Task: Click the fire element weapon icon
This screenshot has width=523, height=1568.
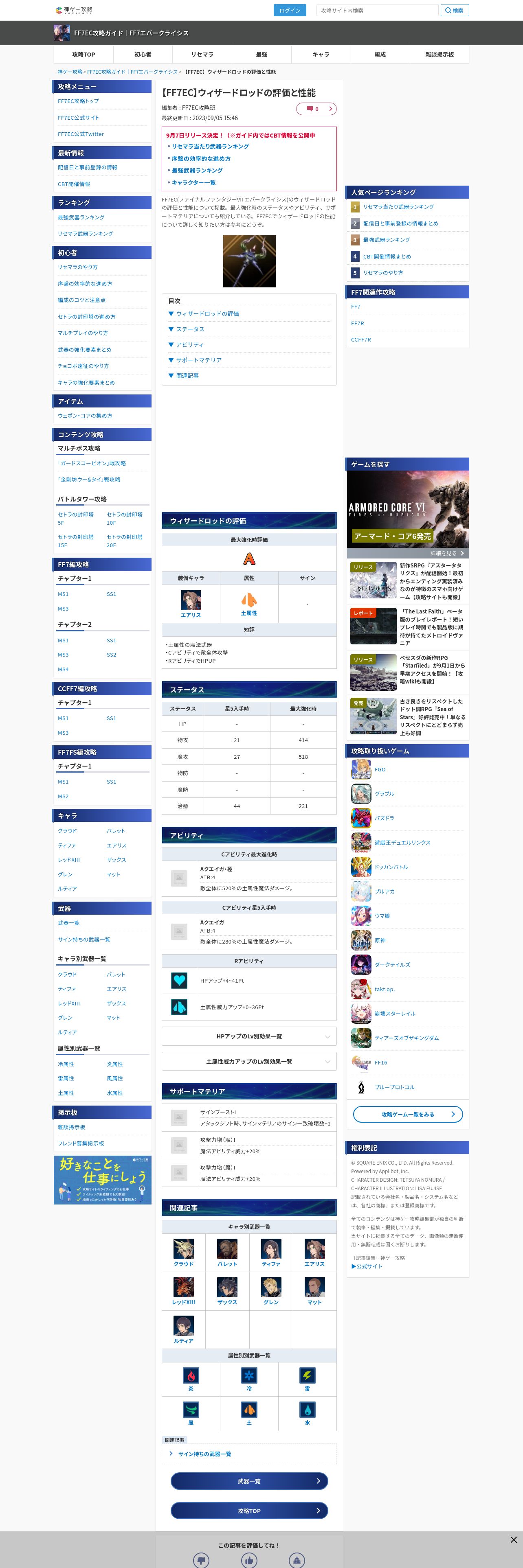Action: (191, 1375)
